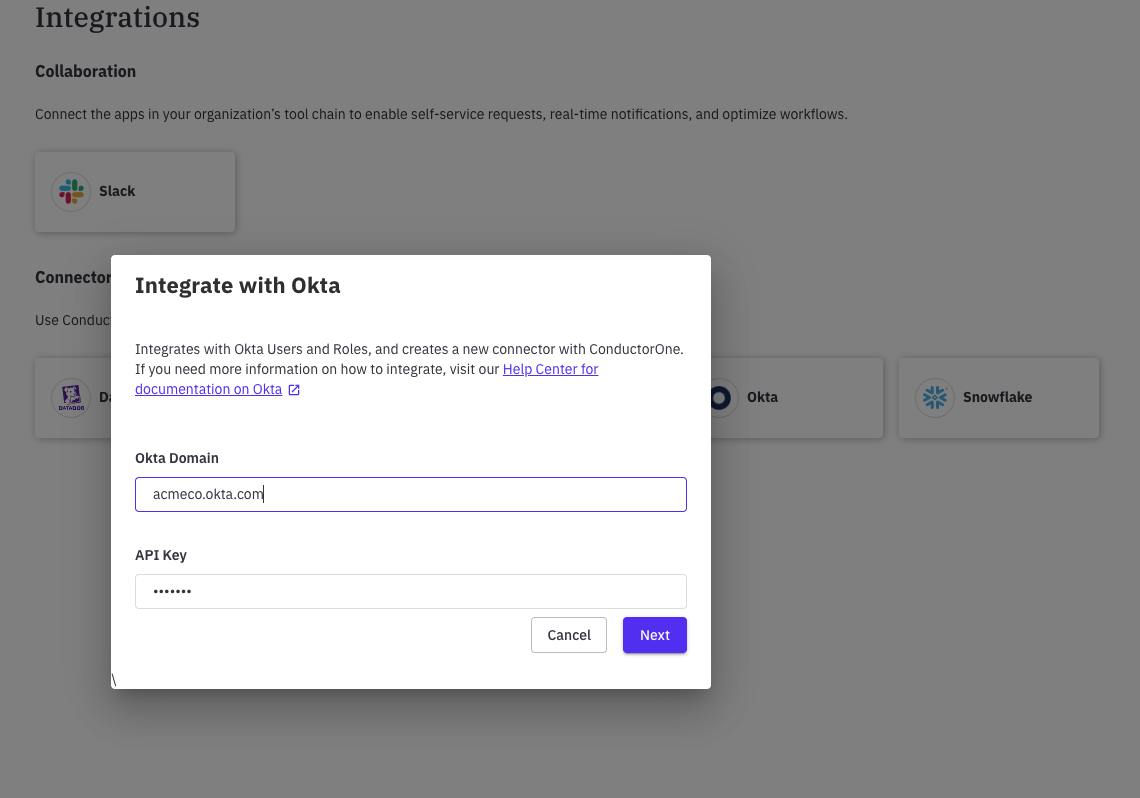Viewport: 1140px width, 798px height.
Task: Select the Slack integration card
Action: point(135,192)
